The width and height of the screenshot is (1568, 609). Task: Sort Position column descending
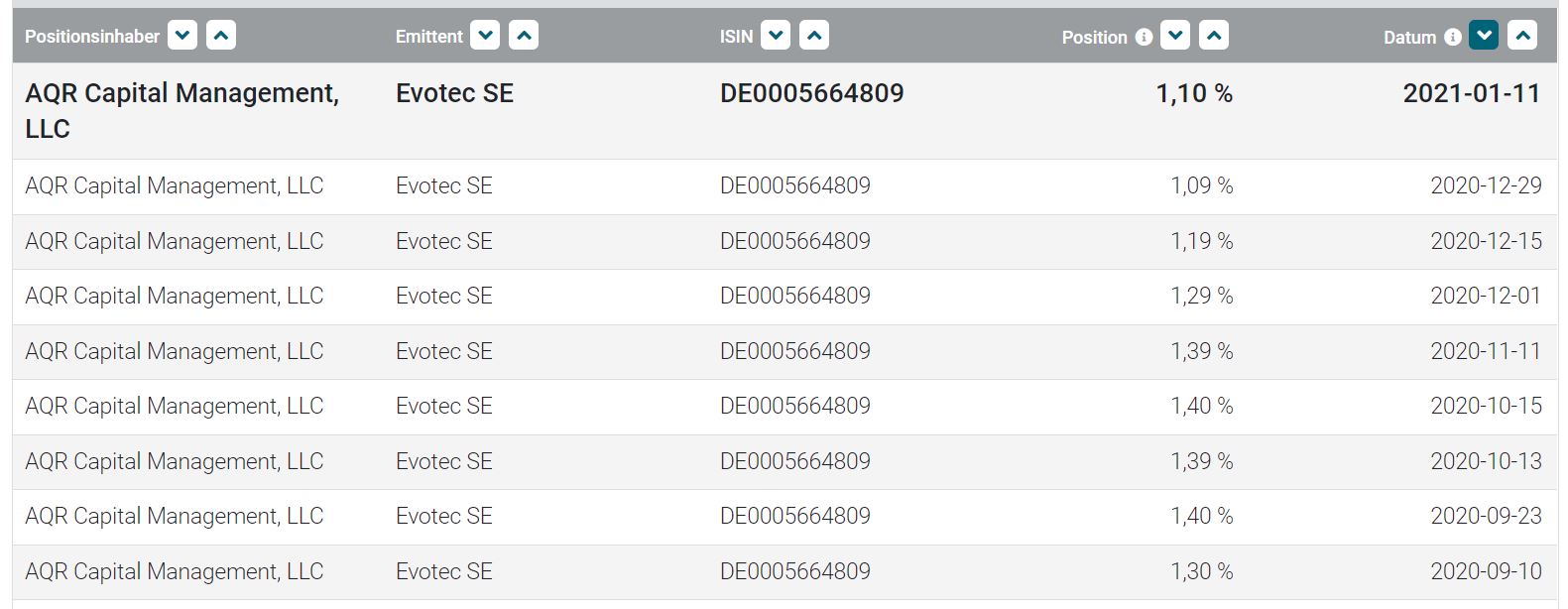tap(1175, 36)
